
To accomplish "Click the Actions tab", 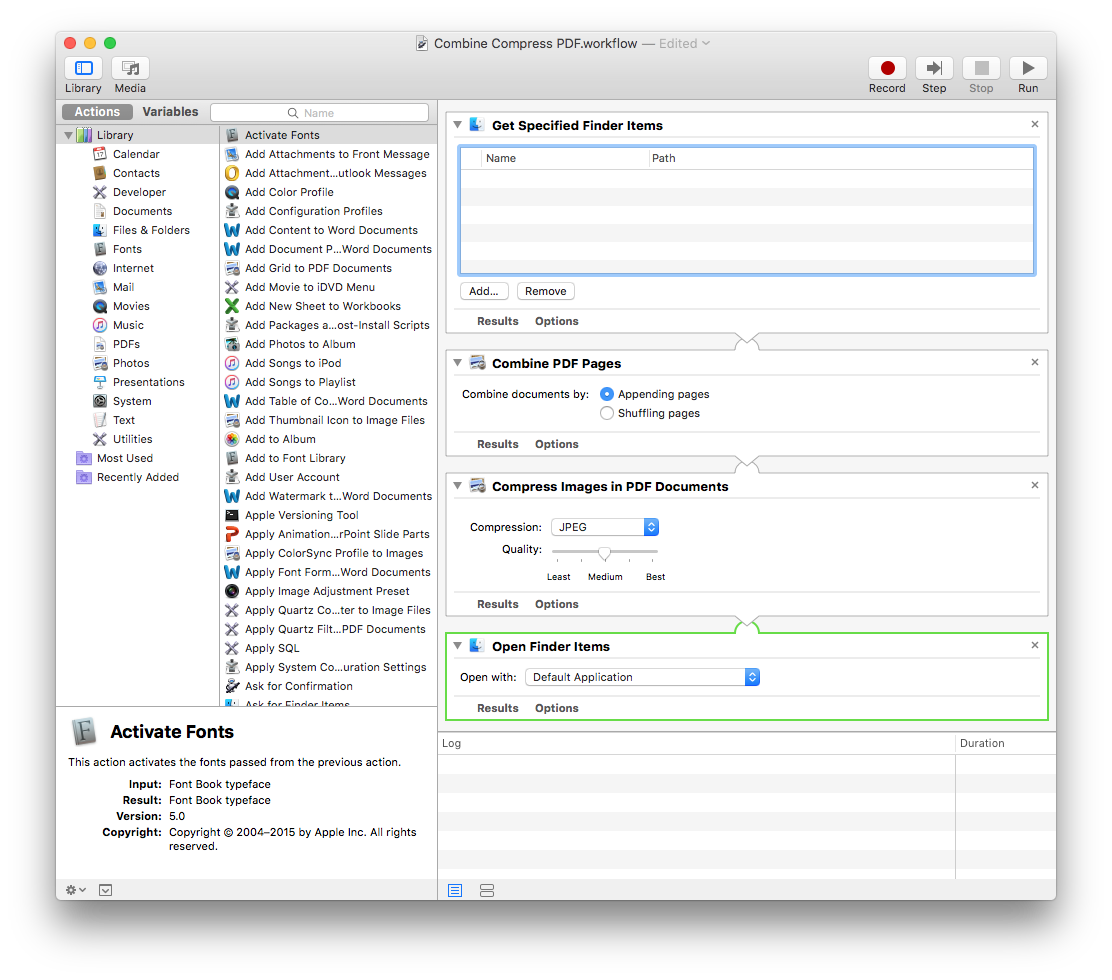I will (96, 111).
